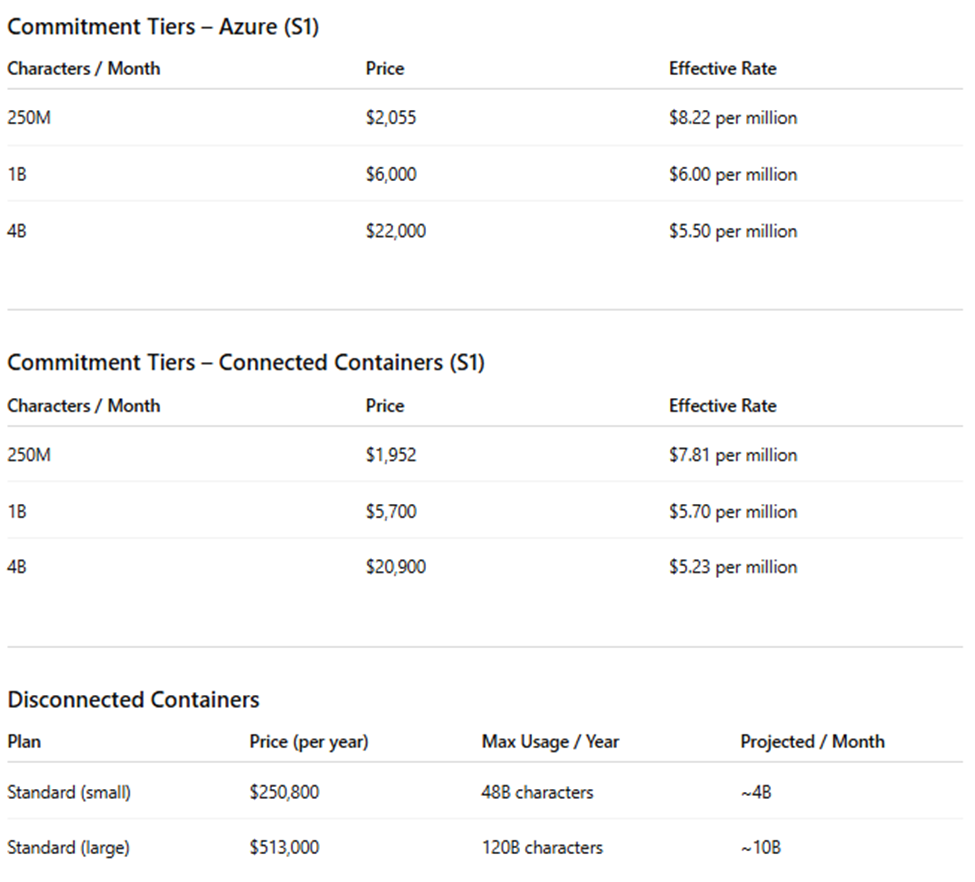Click the $5.50 per million rate
Viewport: 975px width, 882px height.
tap(732, 231)
